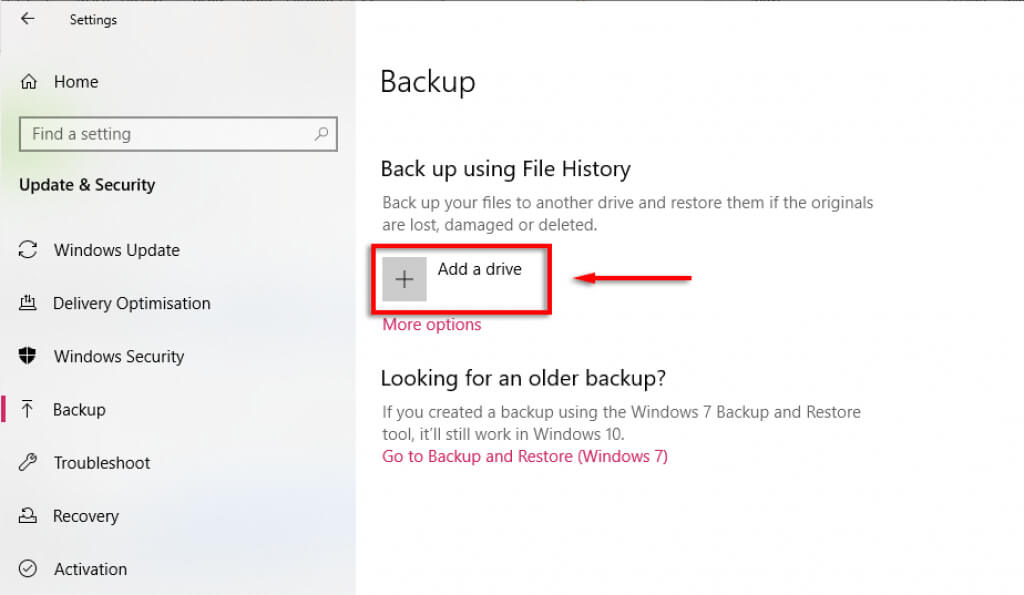Go to Backup and Restore (Windows 7)
This screenshot has width=1024, height=595.
(524, 457)
